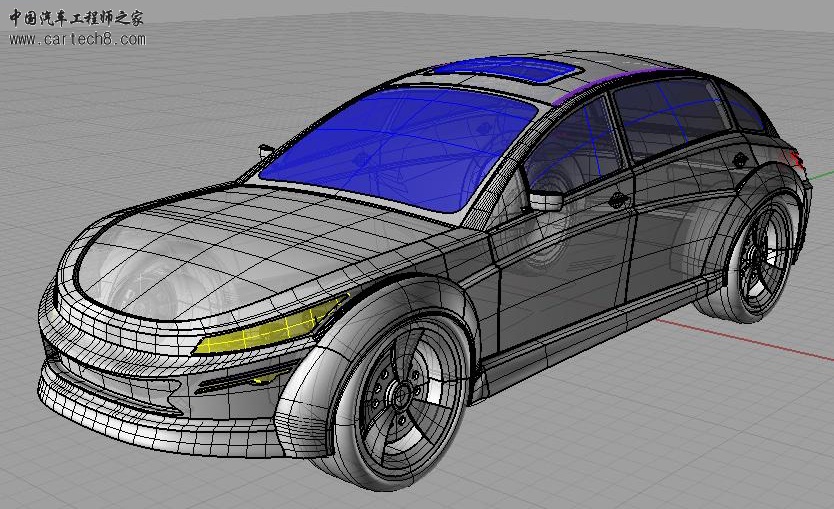Pick the red tail light
Viewport: 834px width, 509px height.
796,159
